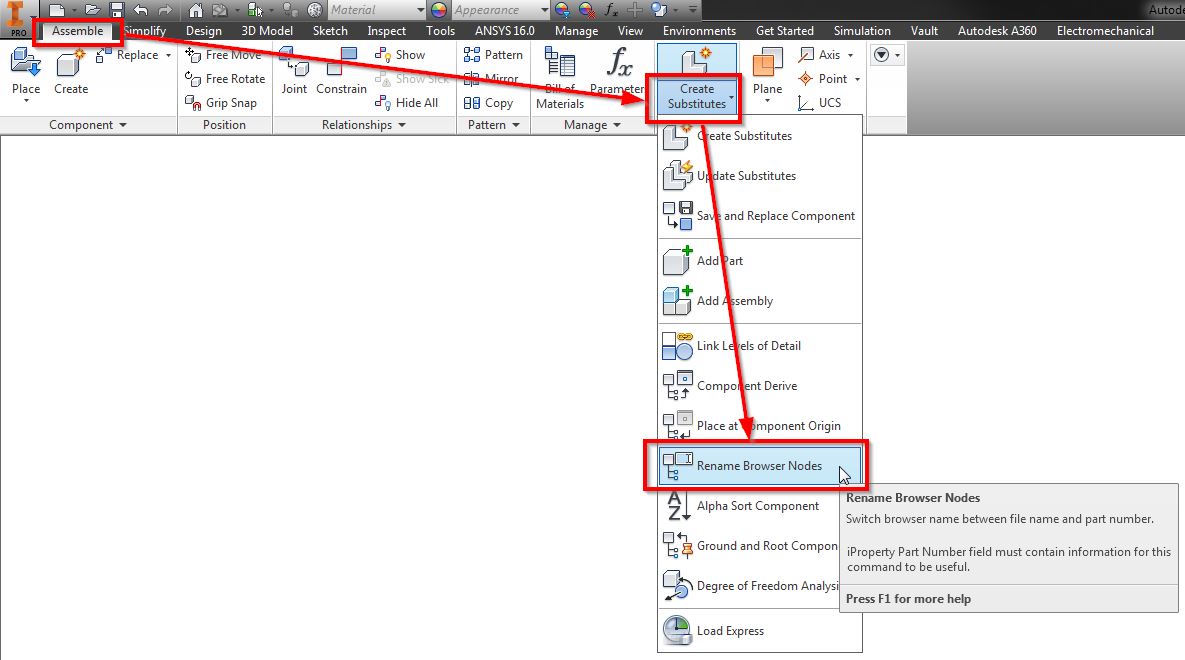This screenshot has width=1185, height=660.
Task: Click the UCS work feature tool
Action: point(819,103)
